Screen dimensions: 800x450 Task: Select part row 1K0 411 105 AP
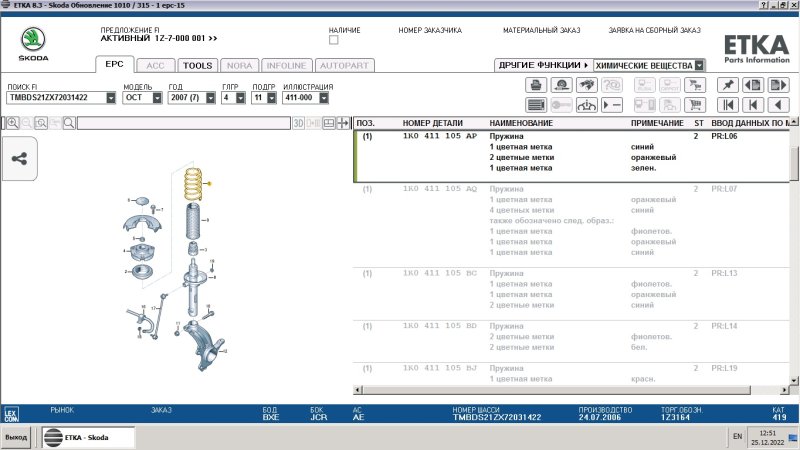pyautogui.click(x=571, y=156)
